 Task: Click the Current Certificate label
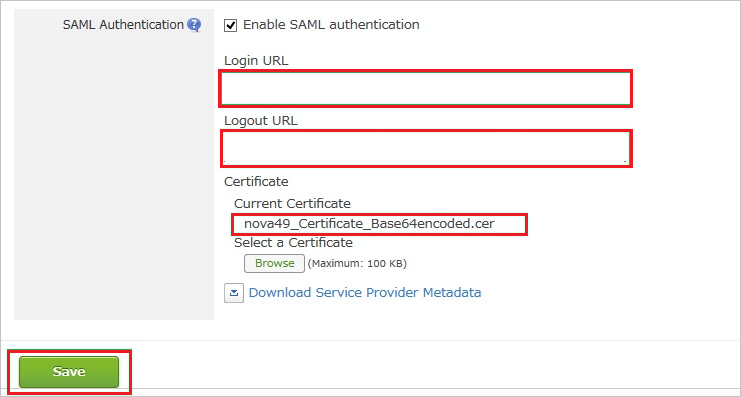(x=293, y=204)
